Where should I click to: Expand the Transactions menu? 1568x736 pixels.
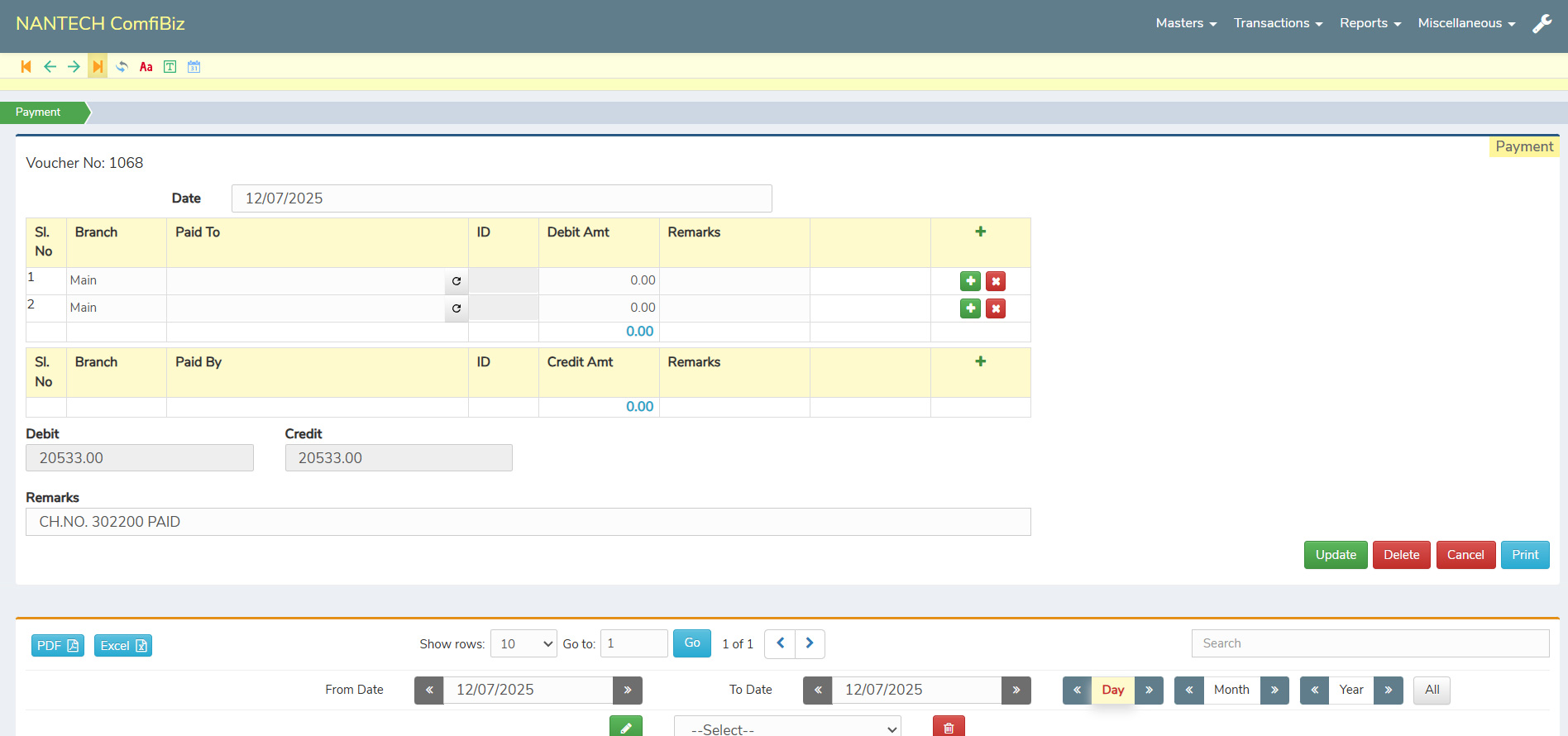tap(1278, 23)
